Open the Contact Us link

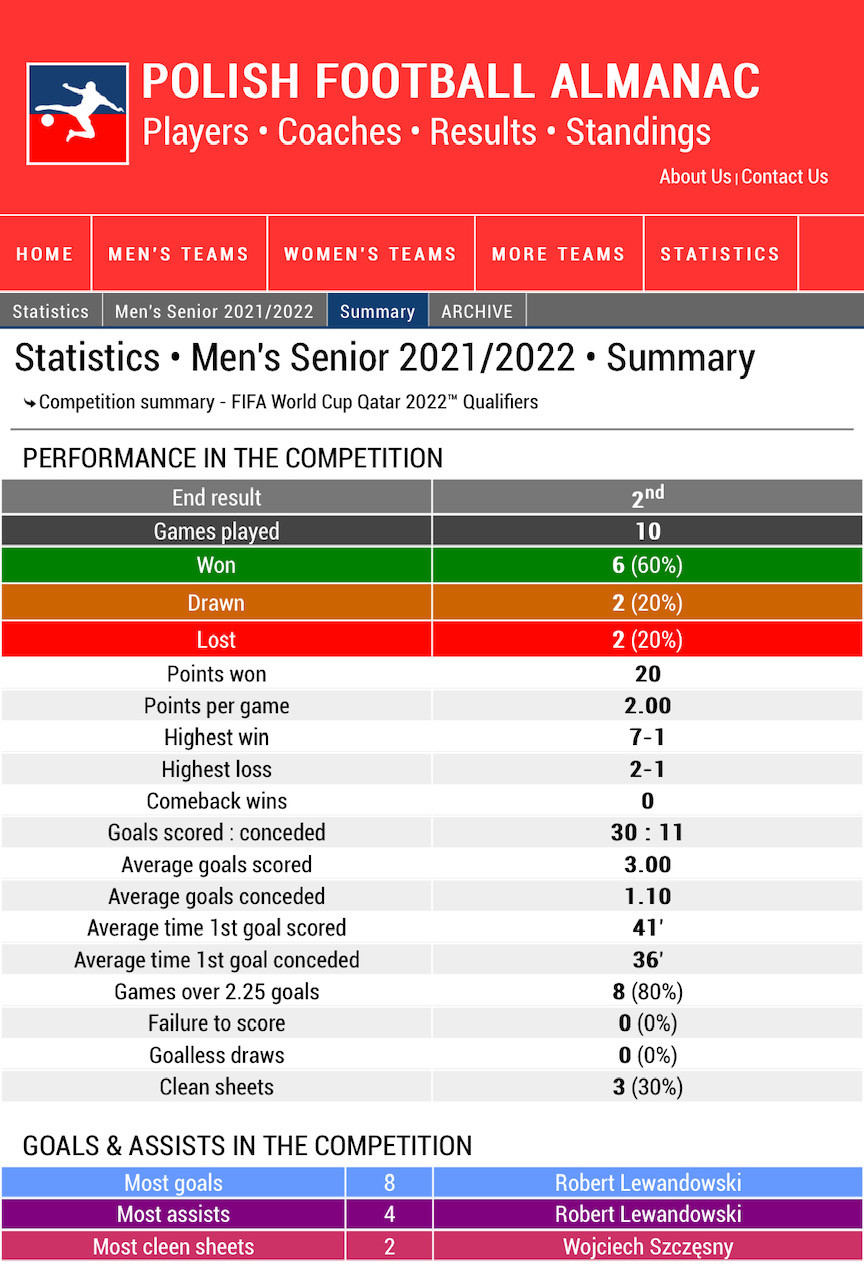click(785, 177)
